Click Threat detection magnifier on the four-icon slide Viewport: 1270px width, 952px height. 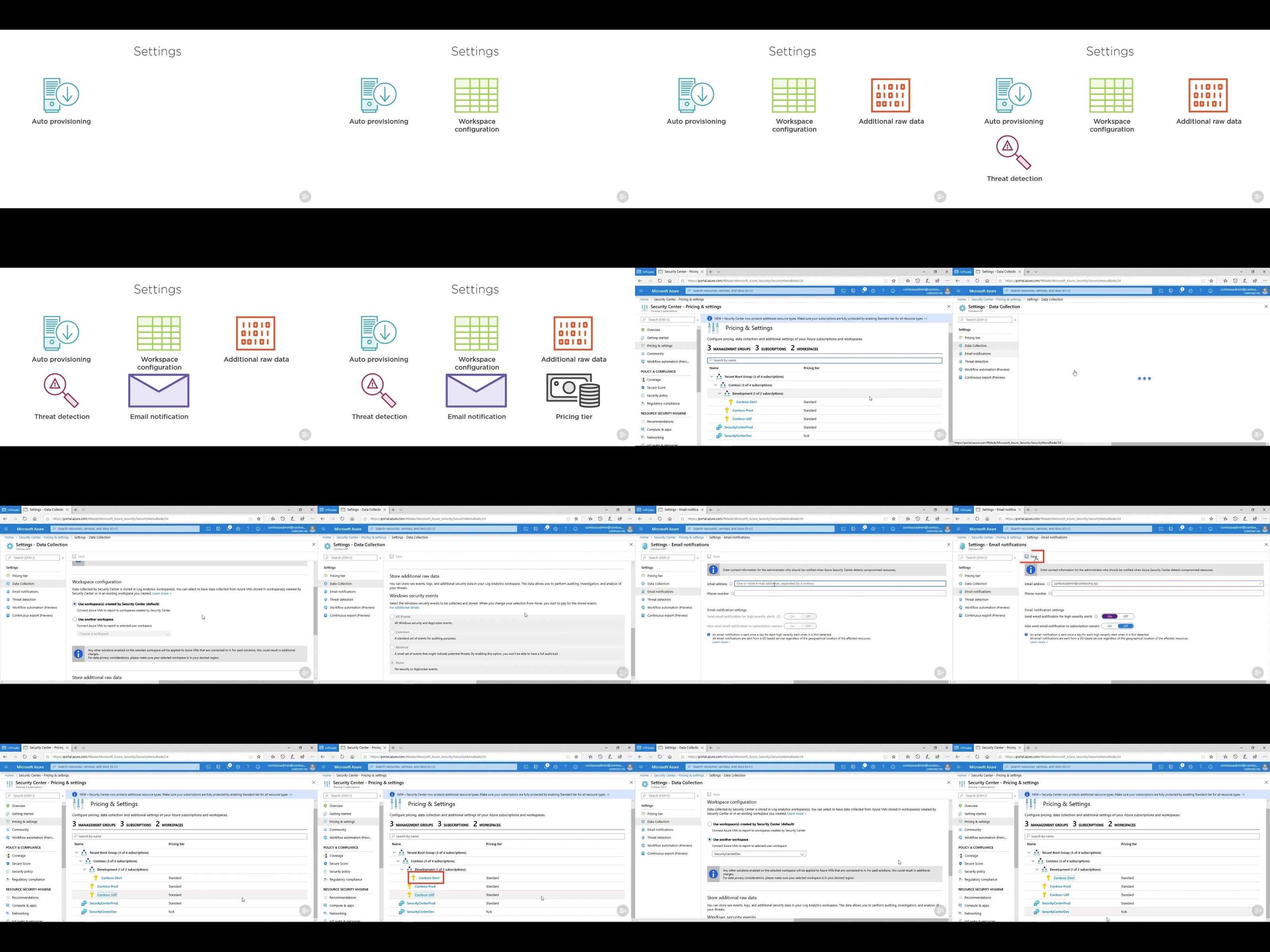1014,153
